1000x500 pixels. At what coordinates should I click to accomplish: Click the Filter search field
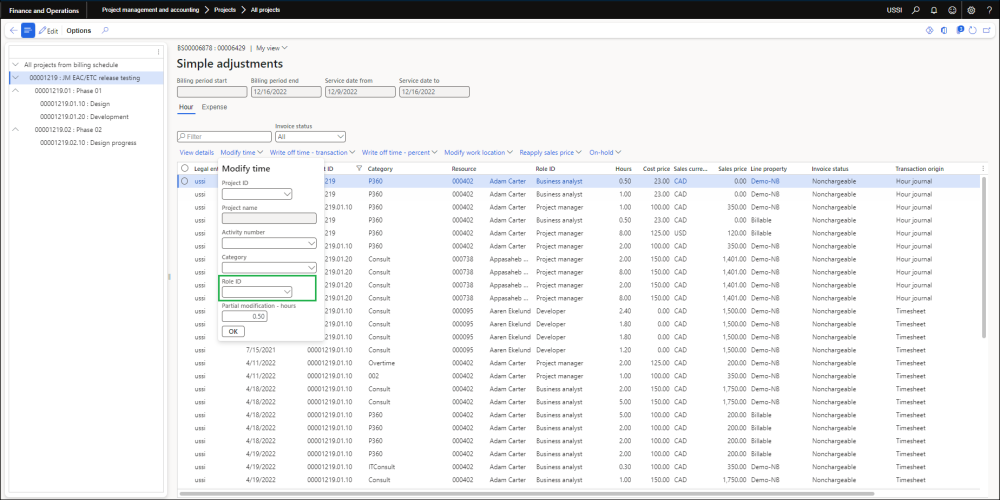click(225, 136)
